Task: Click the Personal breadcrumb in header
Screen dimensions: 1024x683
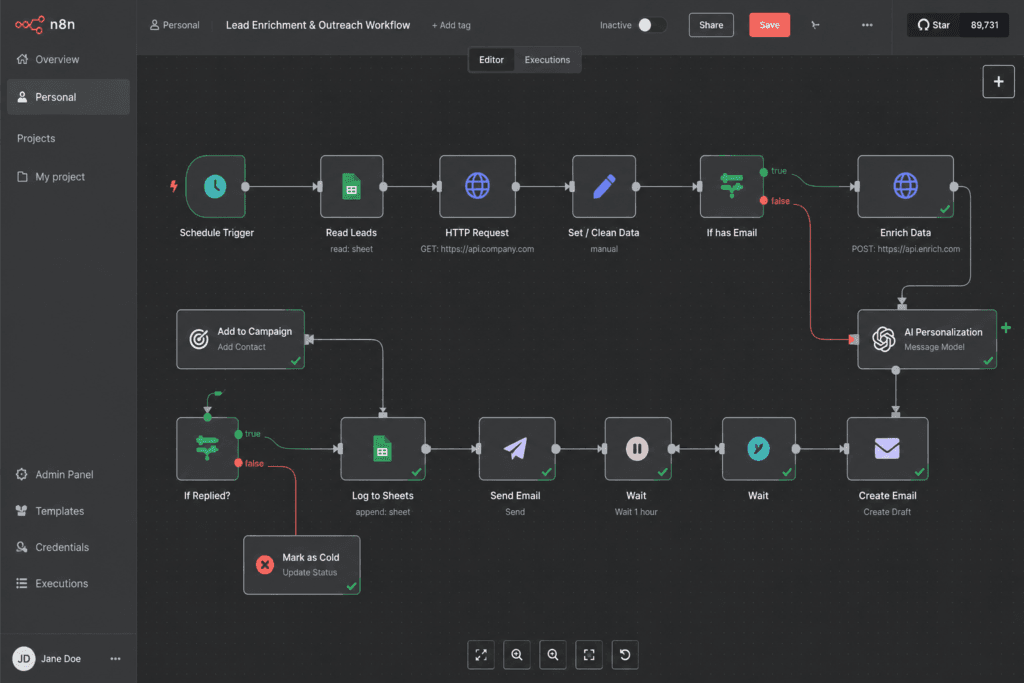Action: pos(174,25)
